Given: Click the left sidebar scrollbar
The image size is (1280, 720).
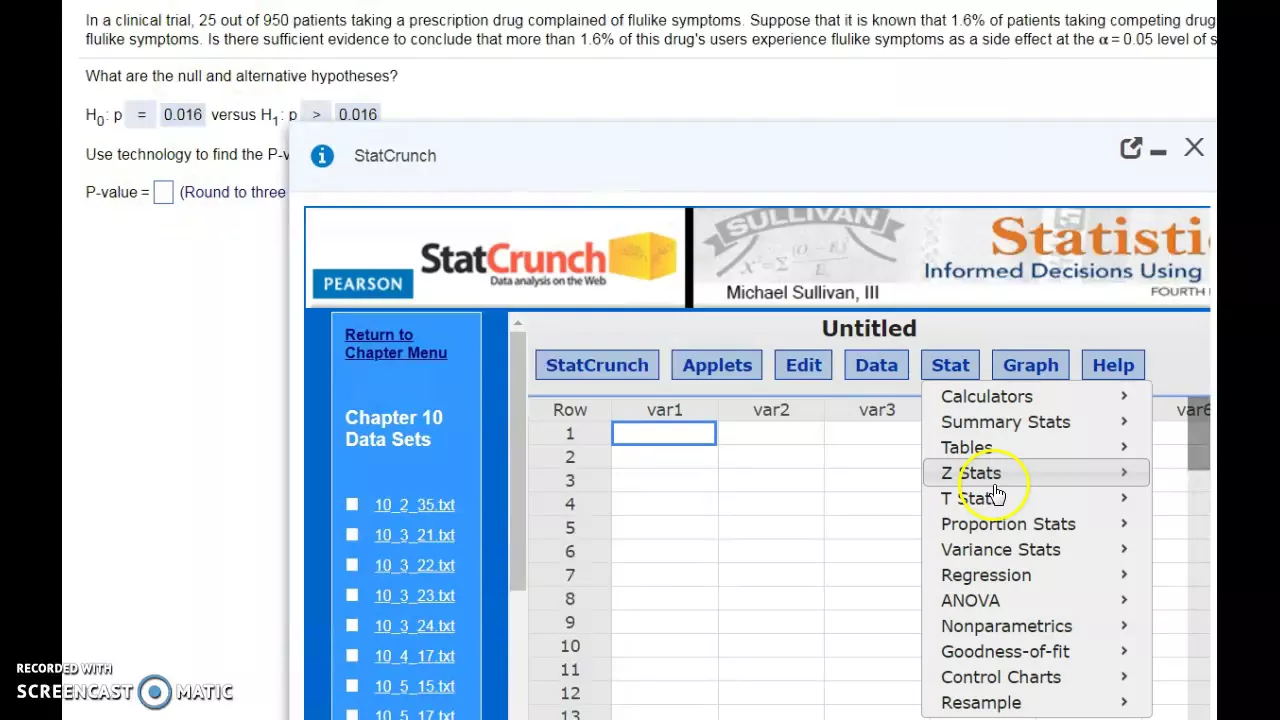Looking at the screenshot, I should coord(517,460).
